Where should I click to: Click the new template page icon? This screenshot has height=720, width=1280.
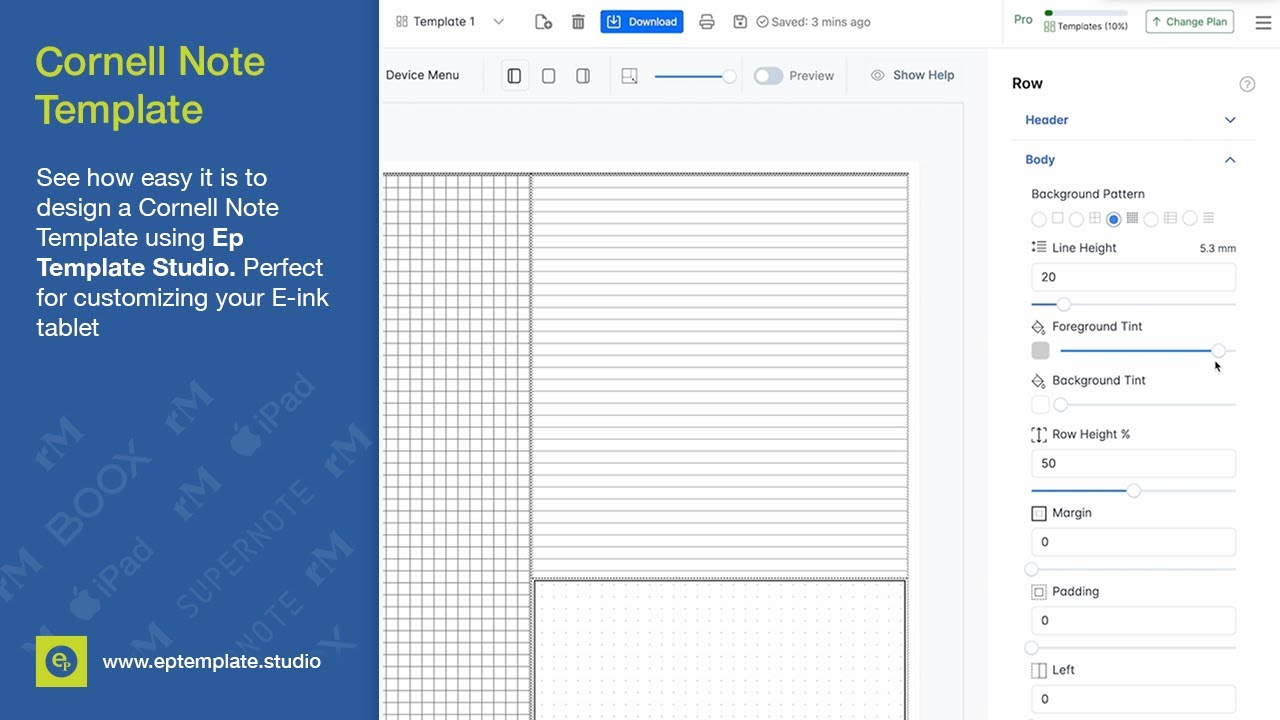pyautogui.click(x=543, y=22)
